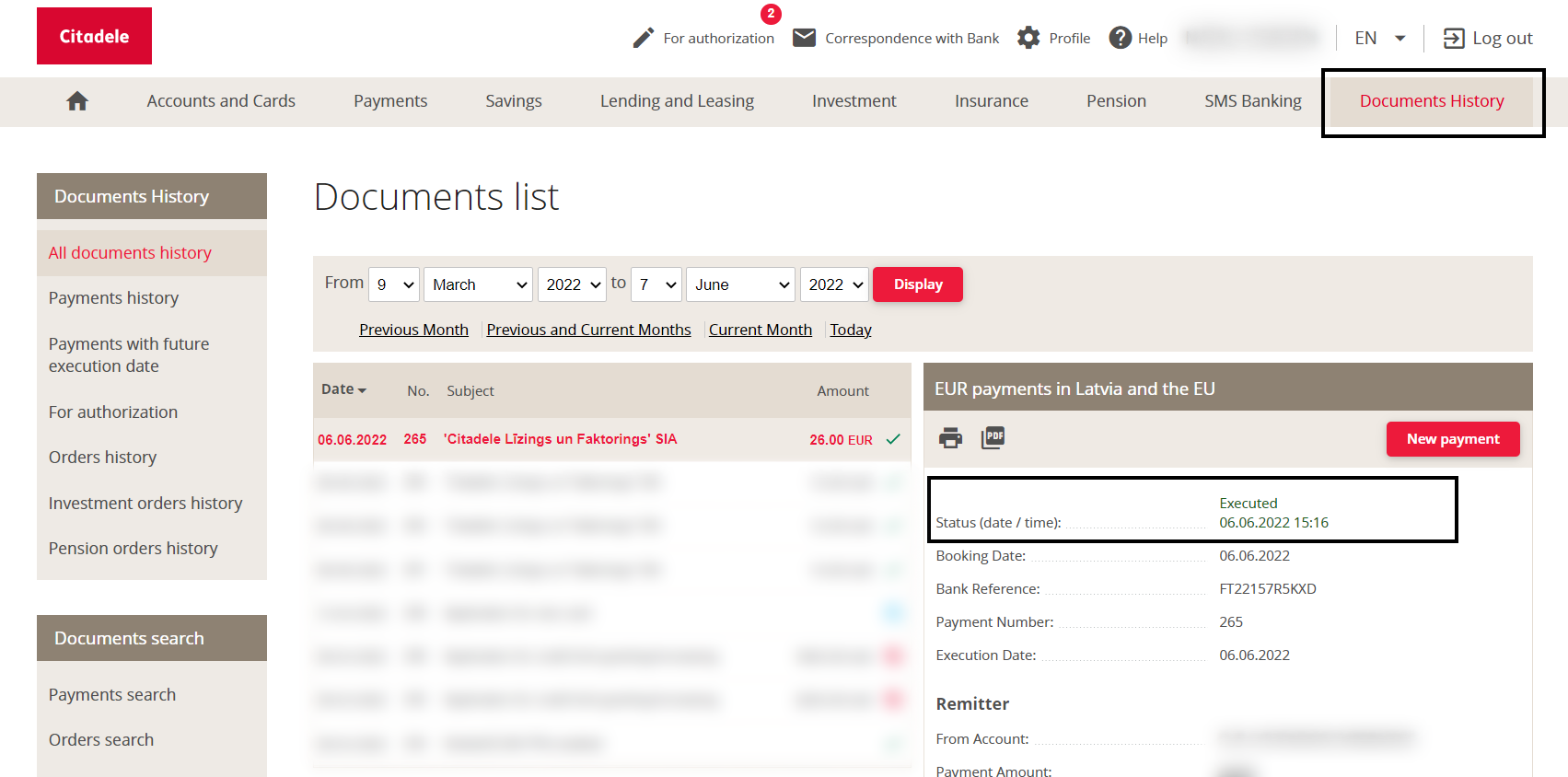Viewport: 1568px width, 777px height.
Task: Open the home icon in navigation bar
Action: [77, 101]
